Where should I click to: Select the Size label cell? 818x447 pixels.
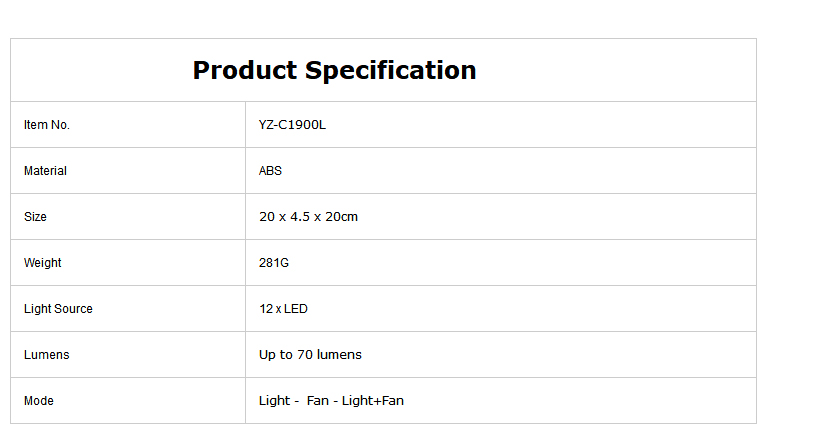coord(128,216)
